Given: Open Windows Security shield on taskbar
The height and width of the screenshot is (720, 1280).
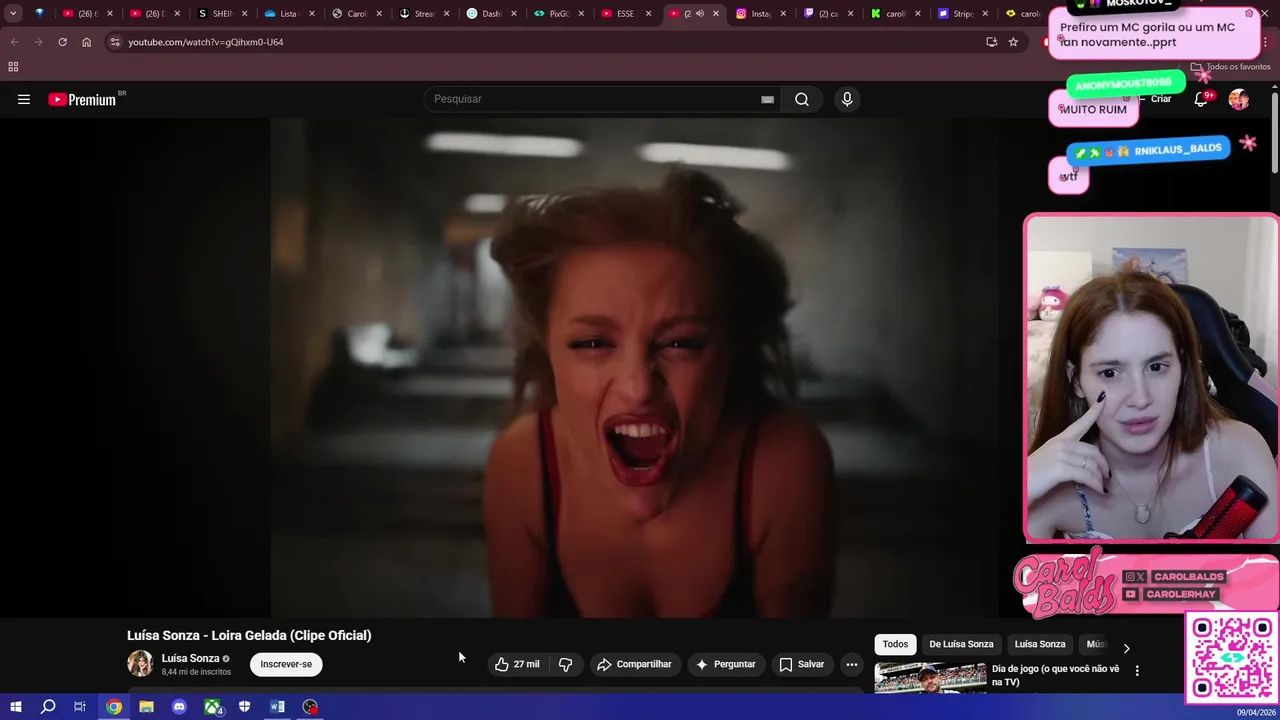Looking at the screenshot, I should (244, 707).
